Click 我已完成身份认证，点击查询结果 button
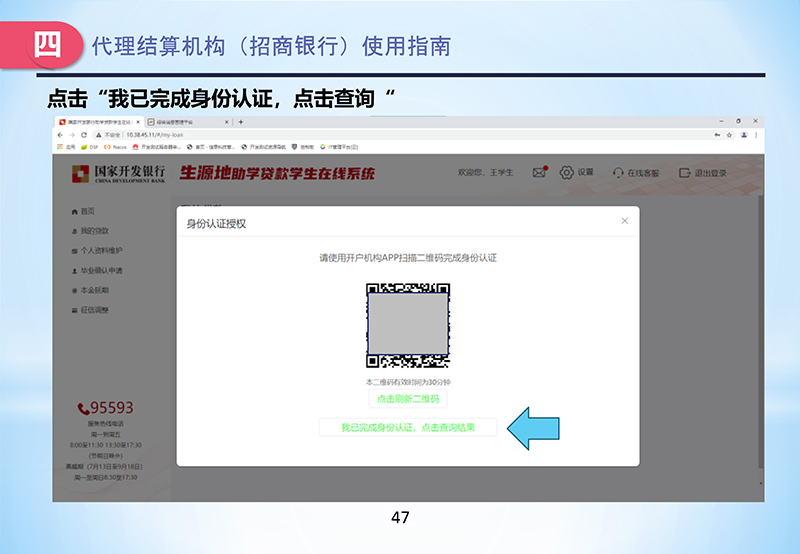800x554 pixels. tap(408, 427)
